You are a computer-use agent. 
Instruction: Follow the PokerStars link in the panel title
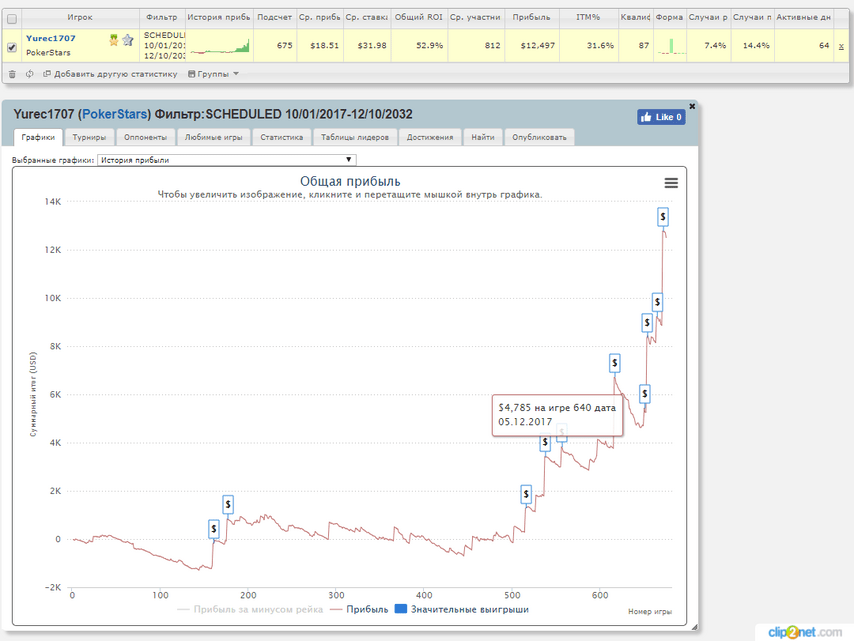115,114
